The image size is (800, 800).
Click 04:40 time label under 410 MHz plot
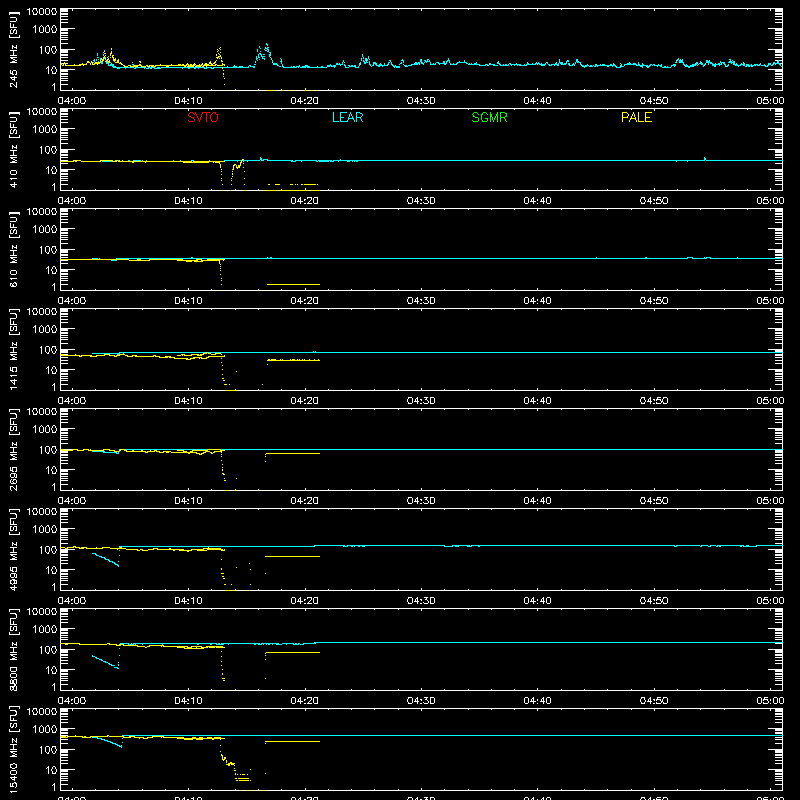(x=537, y=201)
